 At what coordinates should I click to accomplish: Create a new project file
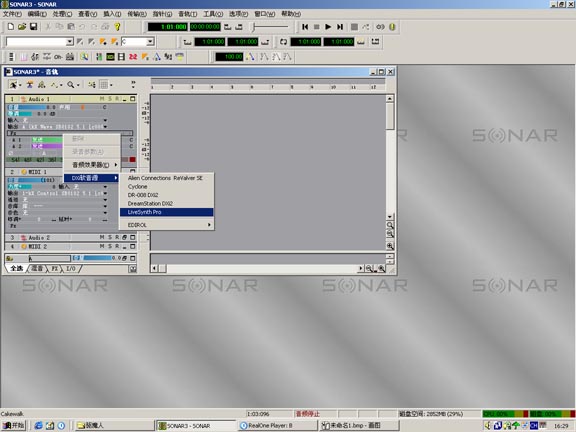coord(11,27)
